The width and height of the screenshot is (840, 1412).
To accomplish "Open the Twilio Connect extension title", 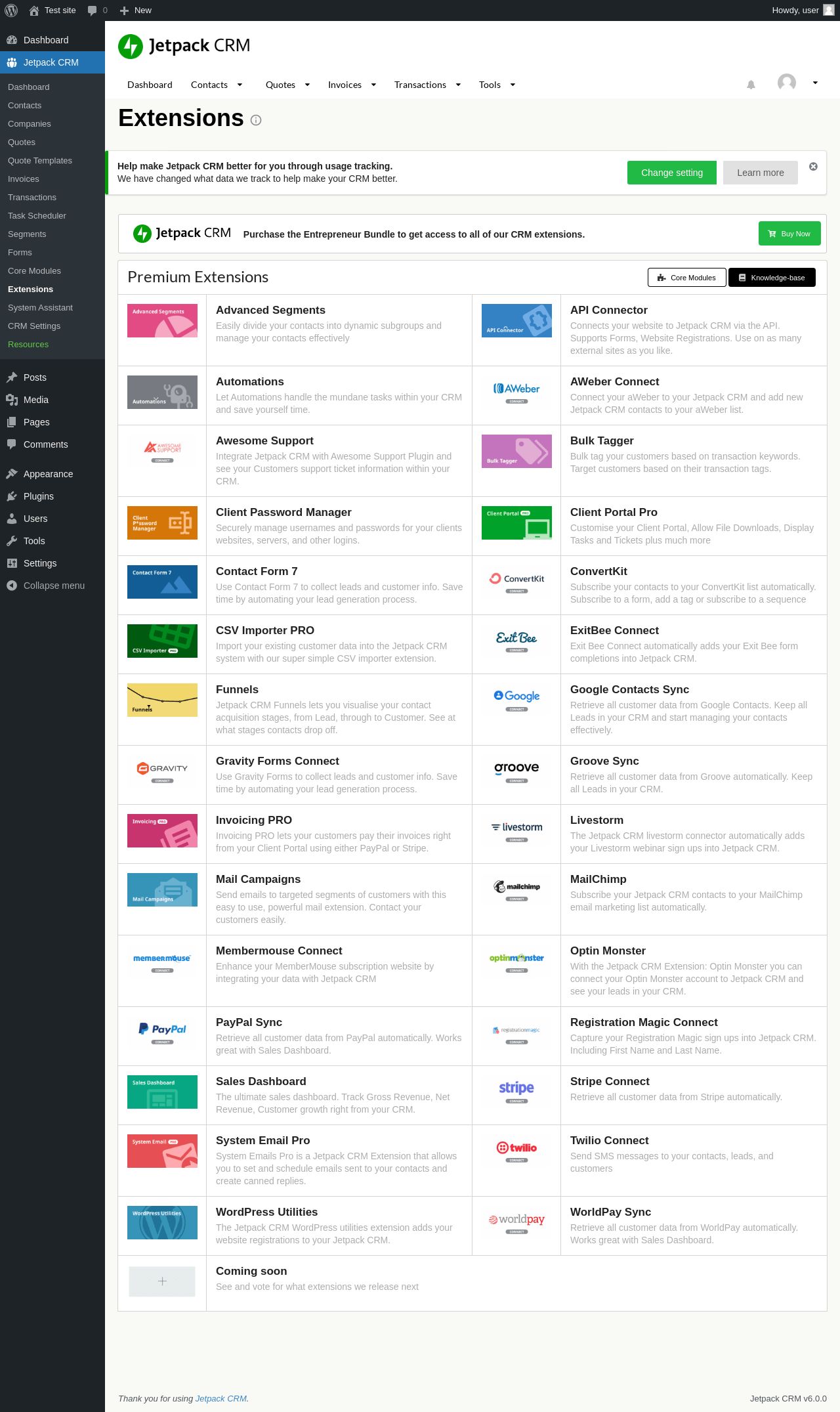I will (609, 1140).
